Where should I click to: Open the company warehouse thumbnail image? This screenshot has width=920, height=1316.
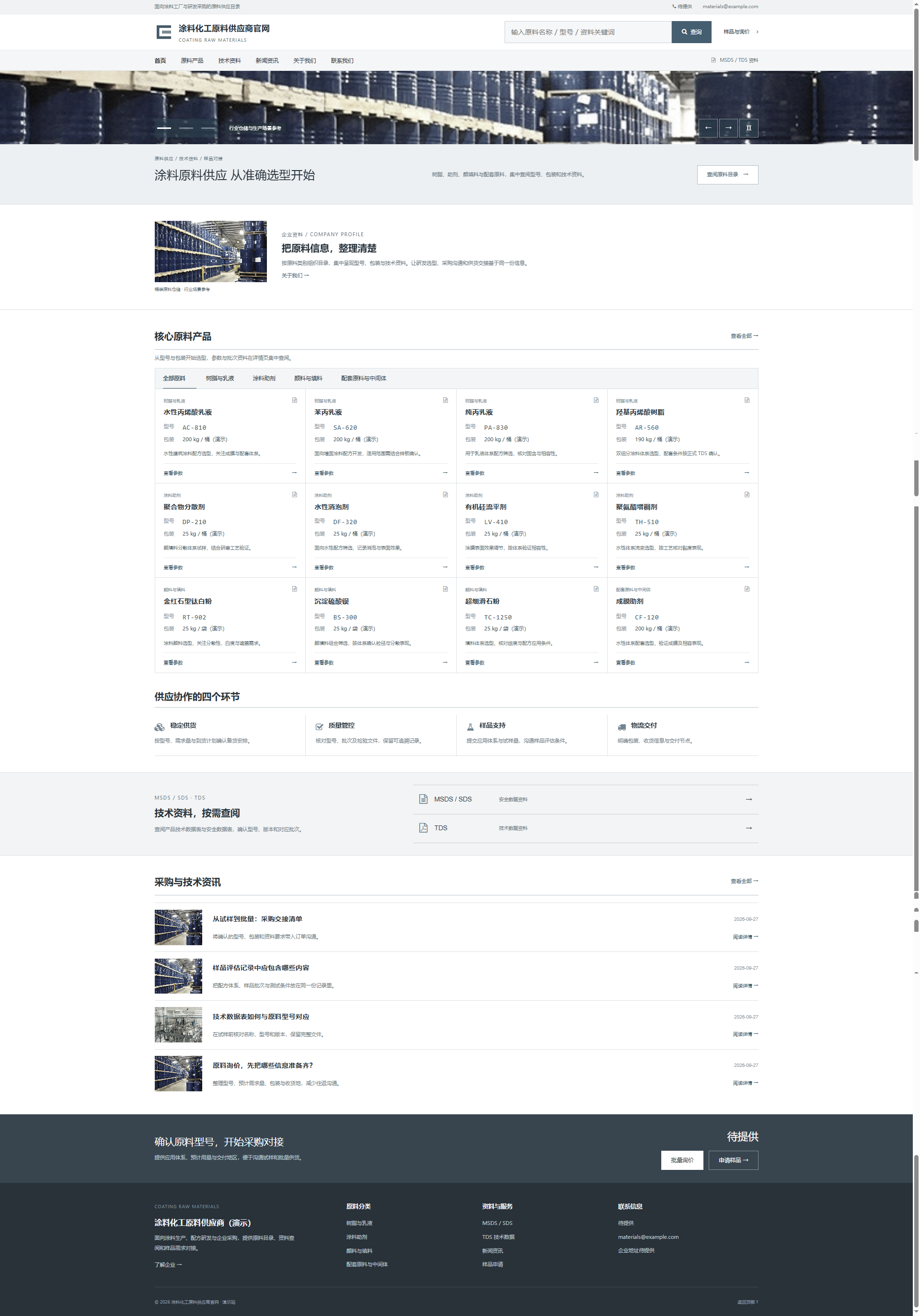[x=210, y=252]
